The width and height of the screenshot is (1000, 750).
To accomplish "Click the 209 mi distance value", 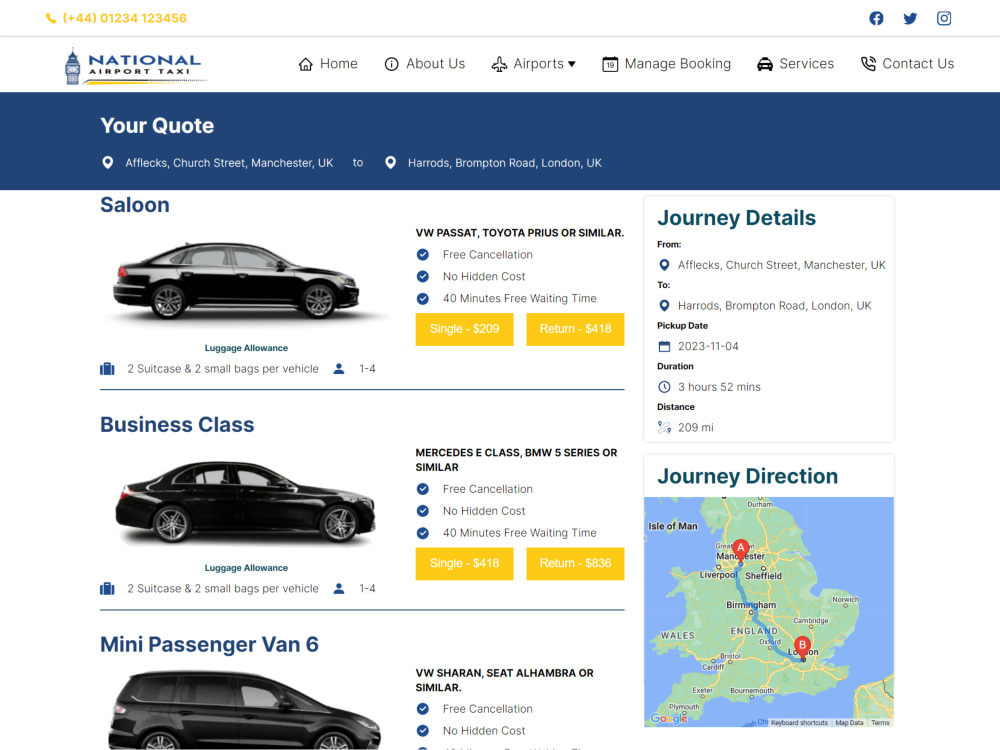I will [695, 427].
